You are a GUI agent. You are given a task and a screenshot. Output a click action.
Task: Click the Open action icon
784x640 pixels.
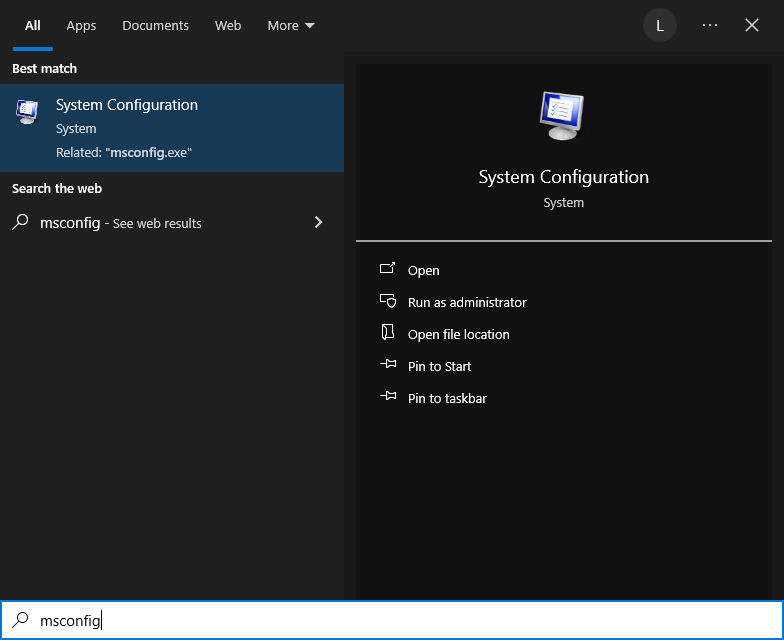tap(388, 268)
